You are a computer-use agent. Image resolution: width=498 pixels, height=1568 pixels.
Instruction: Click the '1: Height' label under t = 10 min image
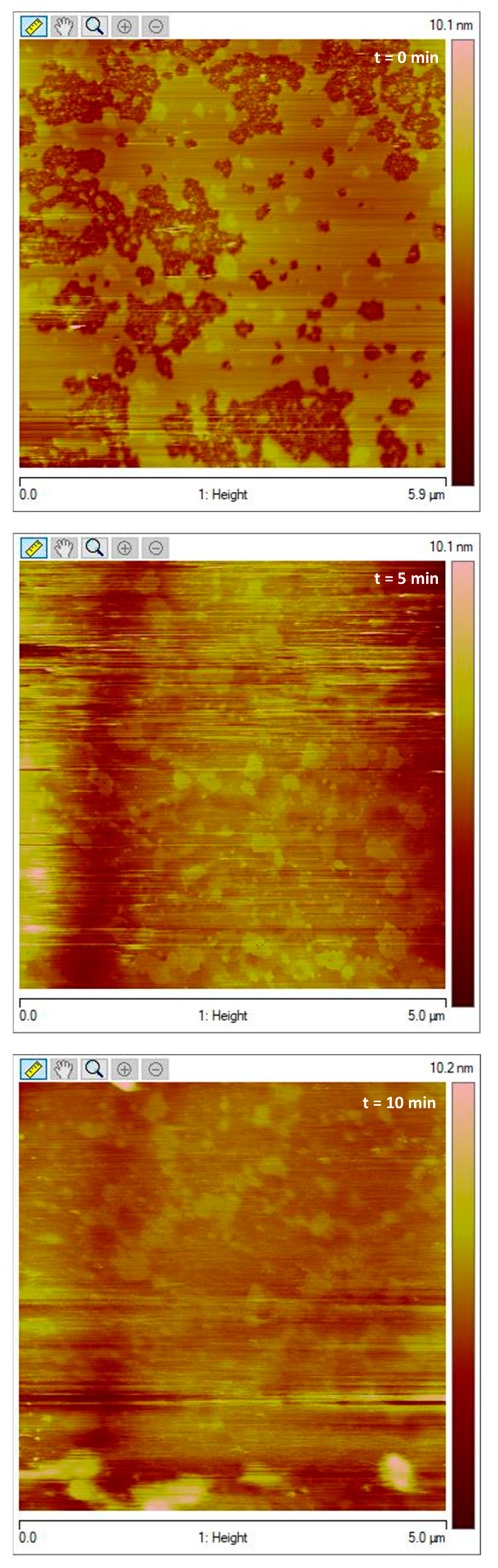[223, 1538]
